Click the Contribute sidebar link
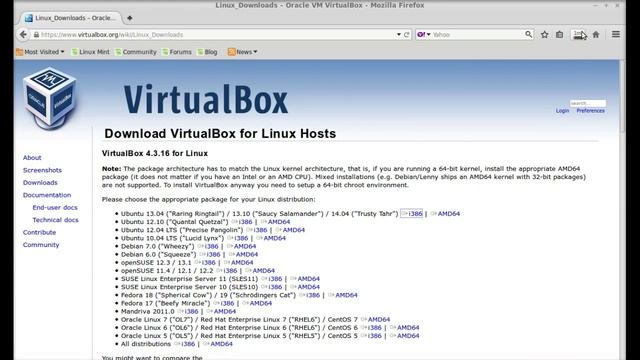The height and width of the screenshot is (360, 640). click(39, 232)
